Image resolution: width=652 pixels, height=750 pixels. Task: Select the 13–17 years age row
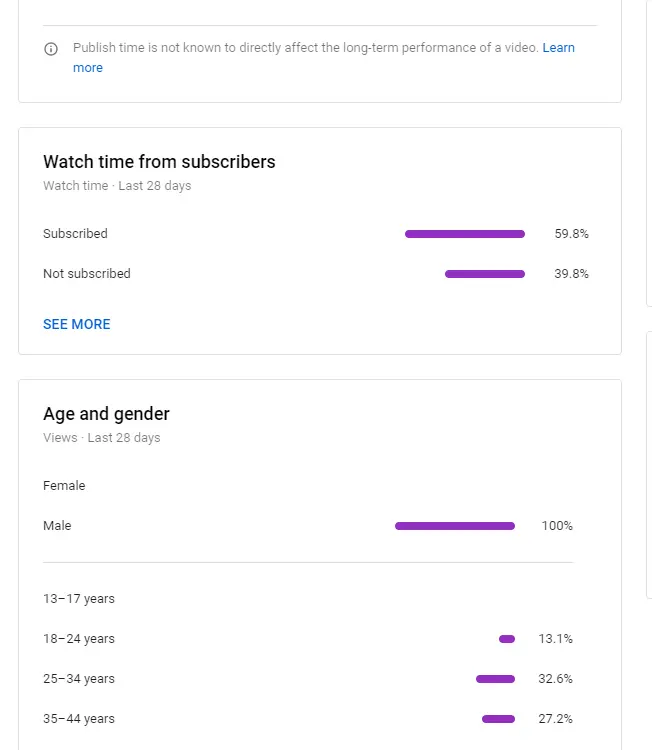(79, 599)
